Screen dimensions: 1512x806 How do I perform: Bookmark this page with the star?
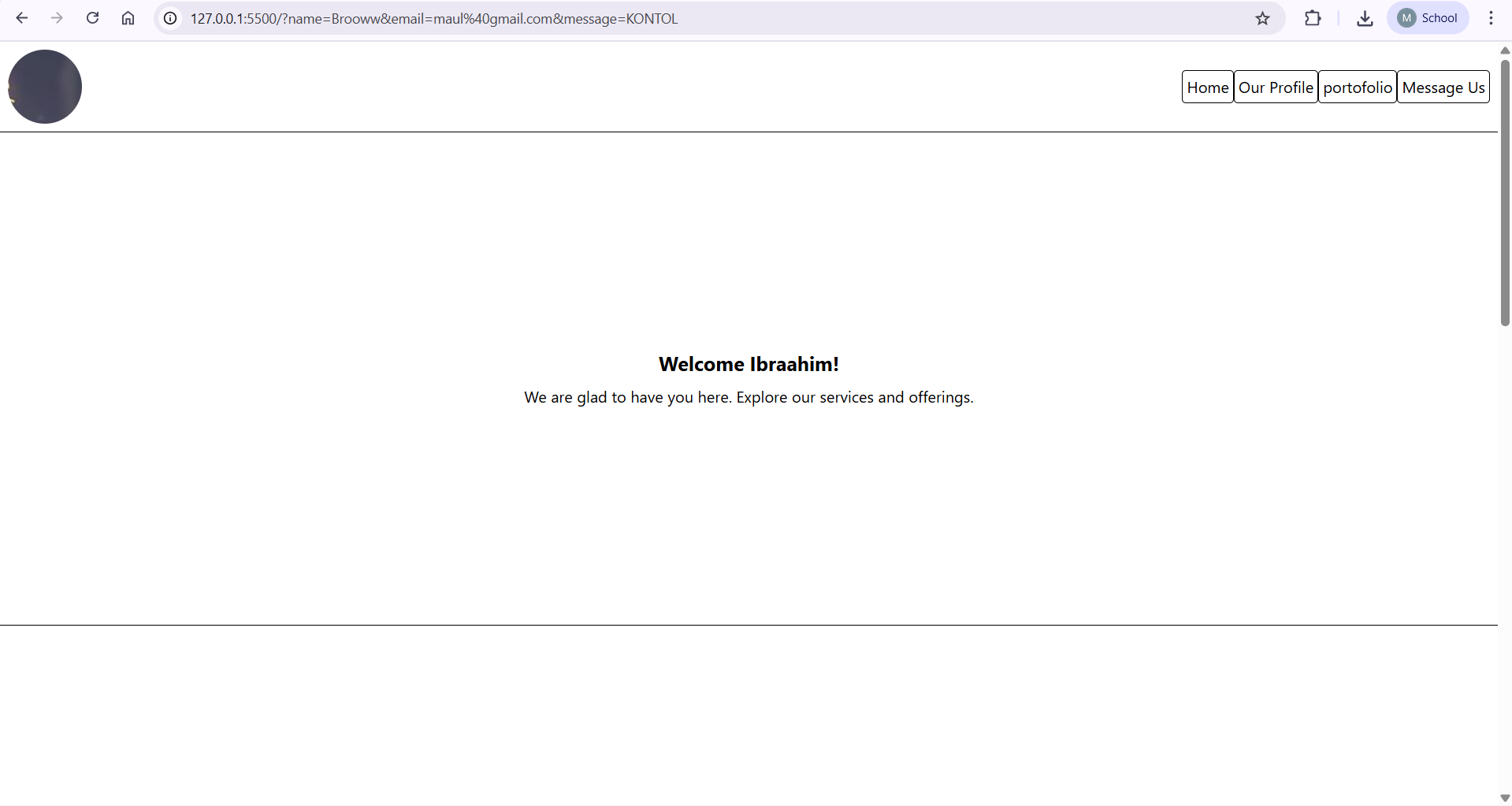tap(1262, 18)
